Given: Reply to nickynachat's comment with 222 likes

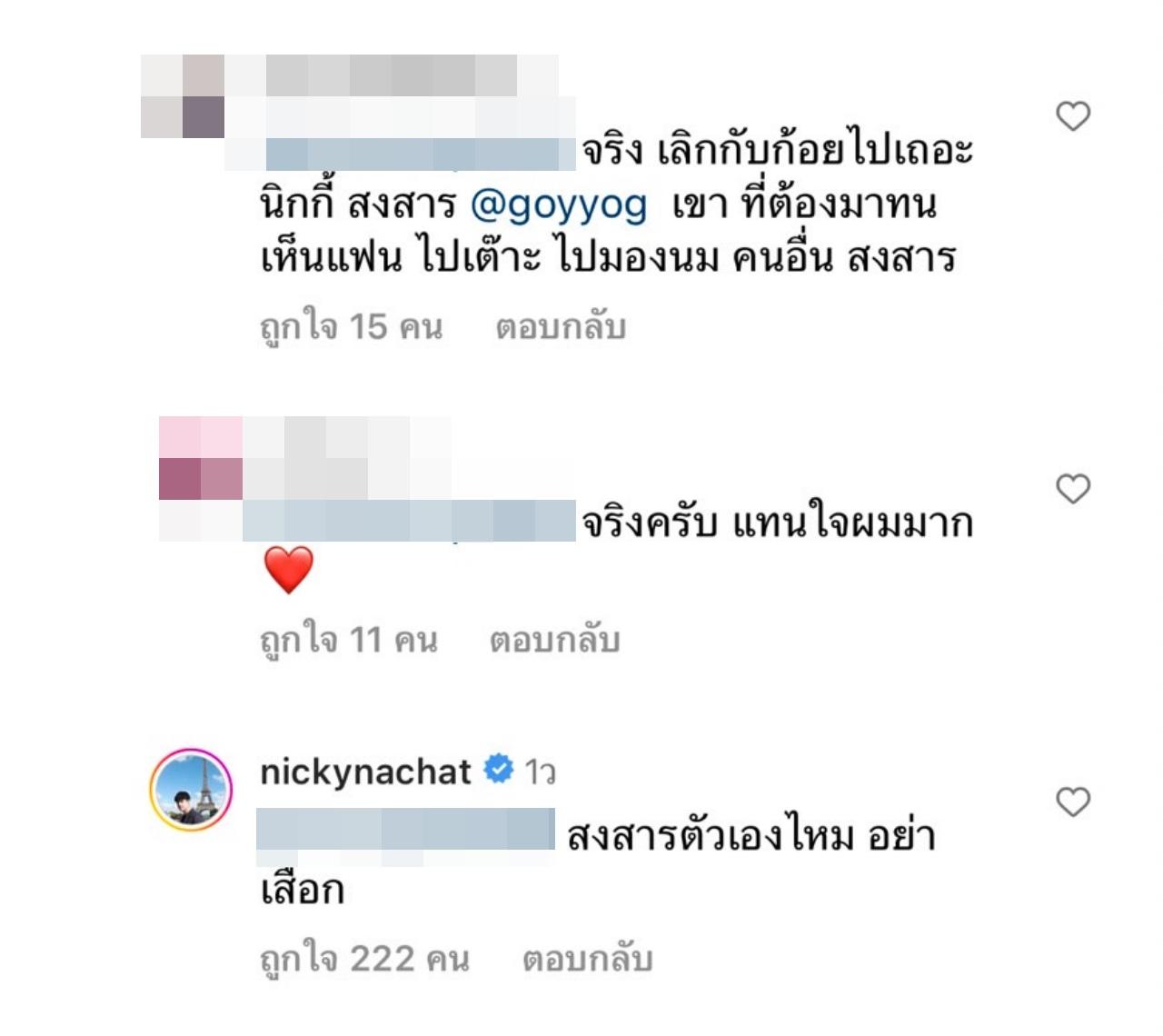Looking at the screenshot, I should tap(588, 959).
